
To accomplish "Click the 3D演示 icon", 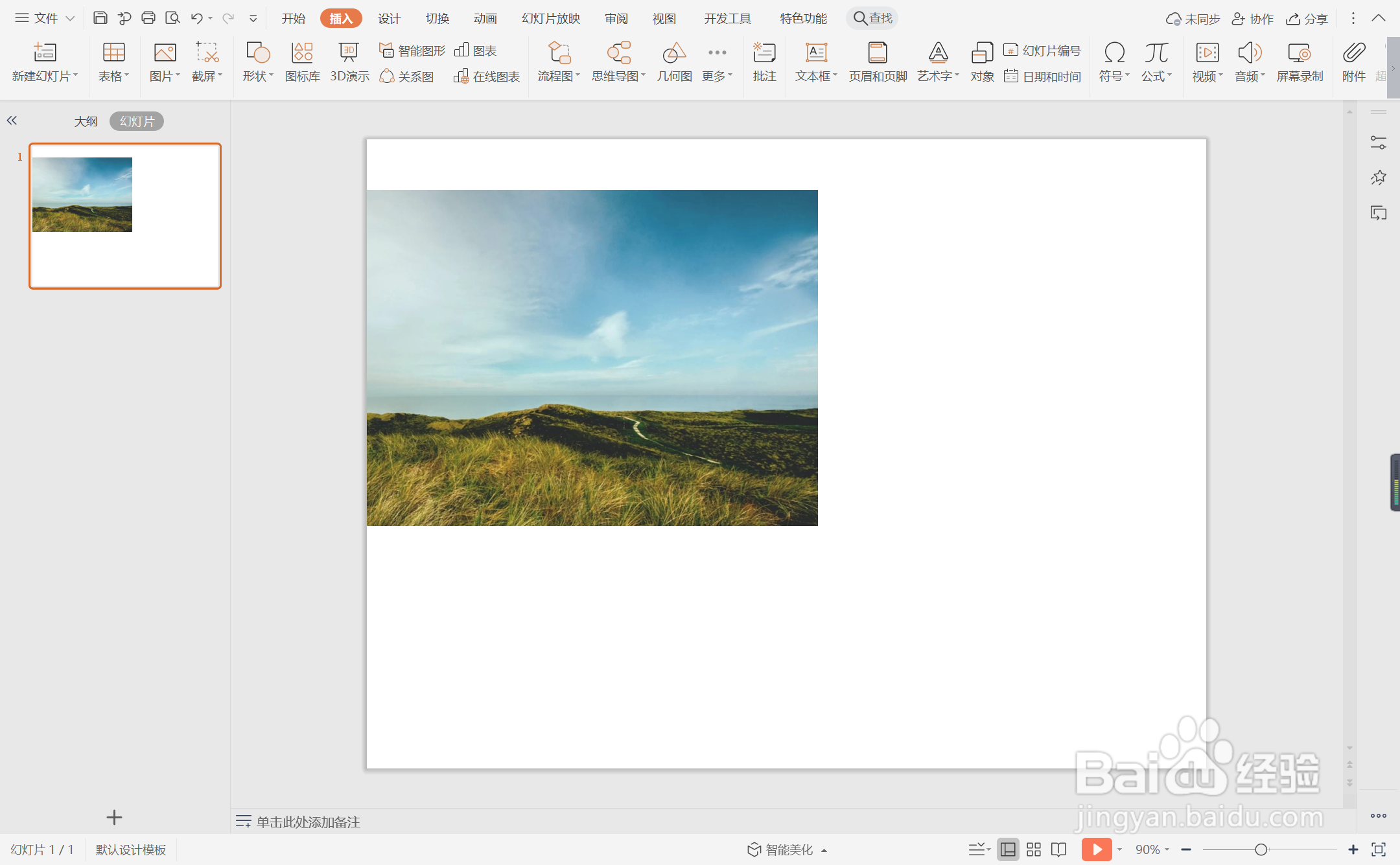I will [x=349, y=62].
